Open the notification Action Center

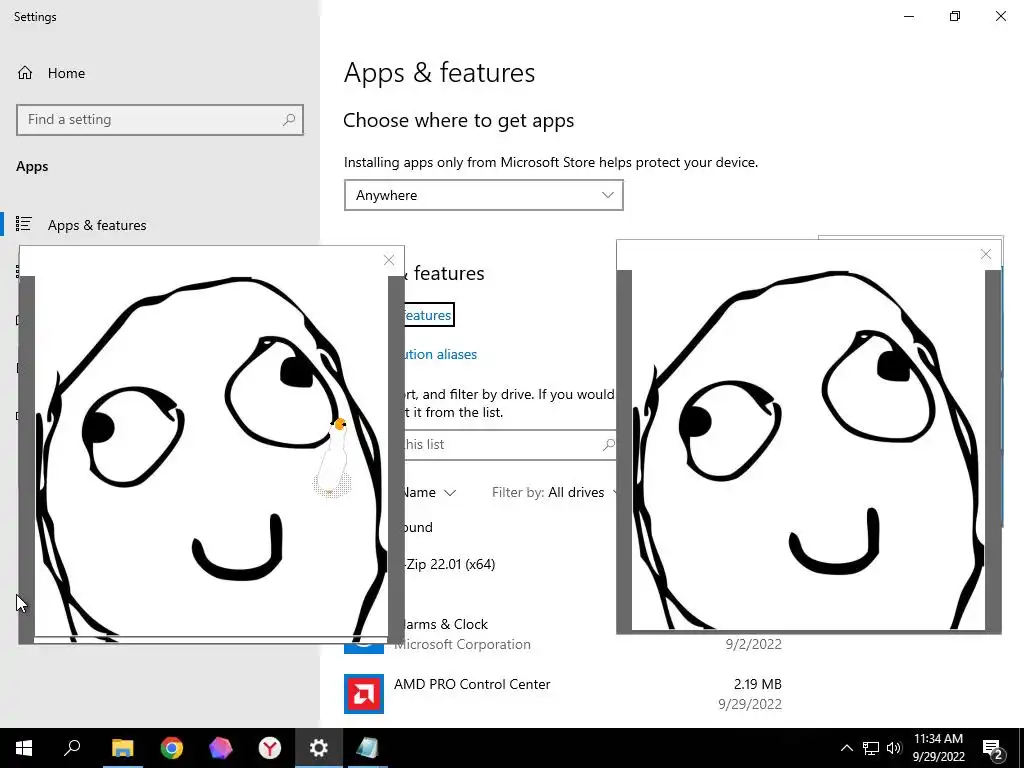pyautogui.click(x=993, y=748)
